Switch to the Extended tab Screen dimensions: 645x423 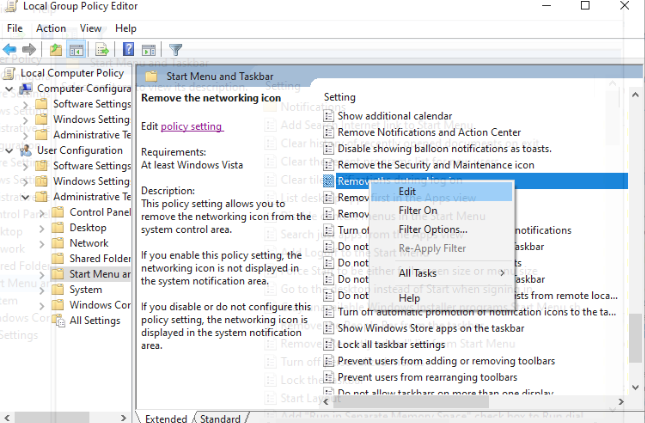166,418
